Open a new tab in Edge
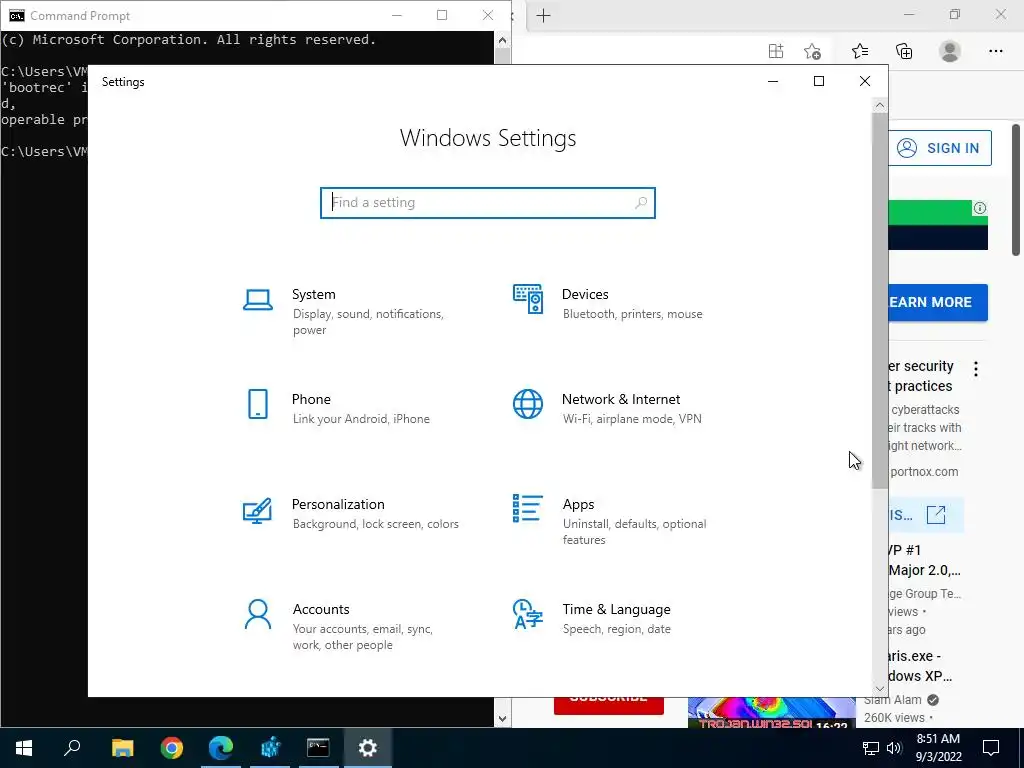 click(543, 15)
